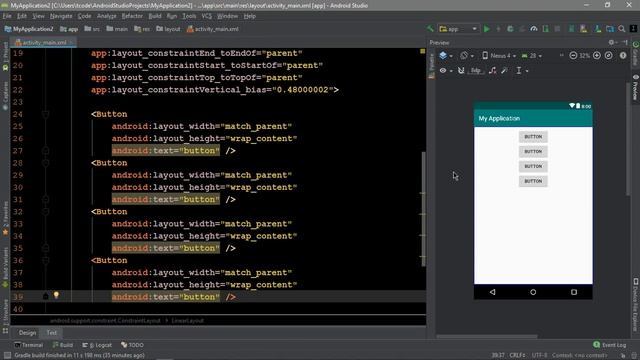Open the Terminal tool window
Image resolution: width=640 pixels, height=360 pixels.
point(29,345)
